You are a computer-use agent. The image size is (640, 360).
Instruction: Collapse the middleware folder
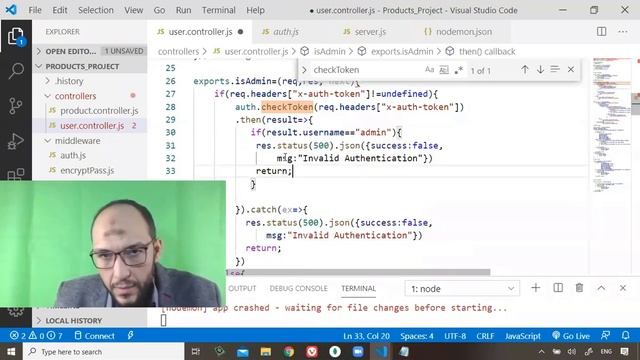(90, 140)
